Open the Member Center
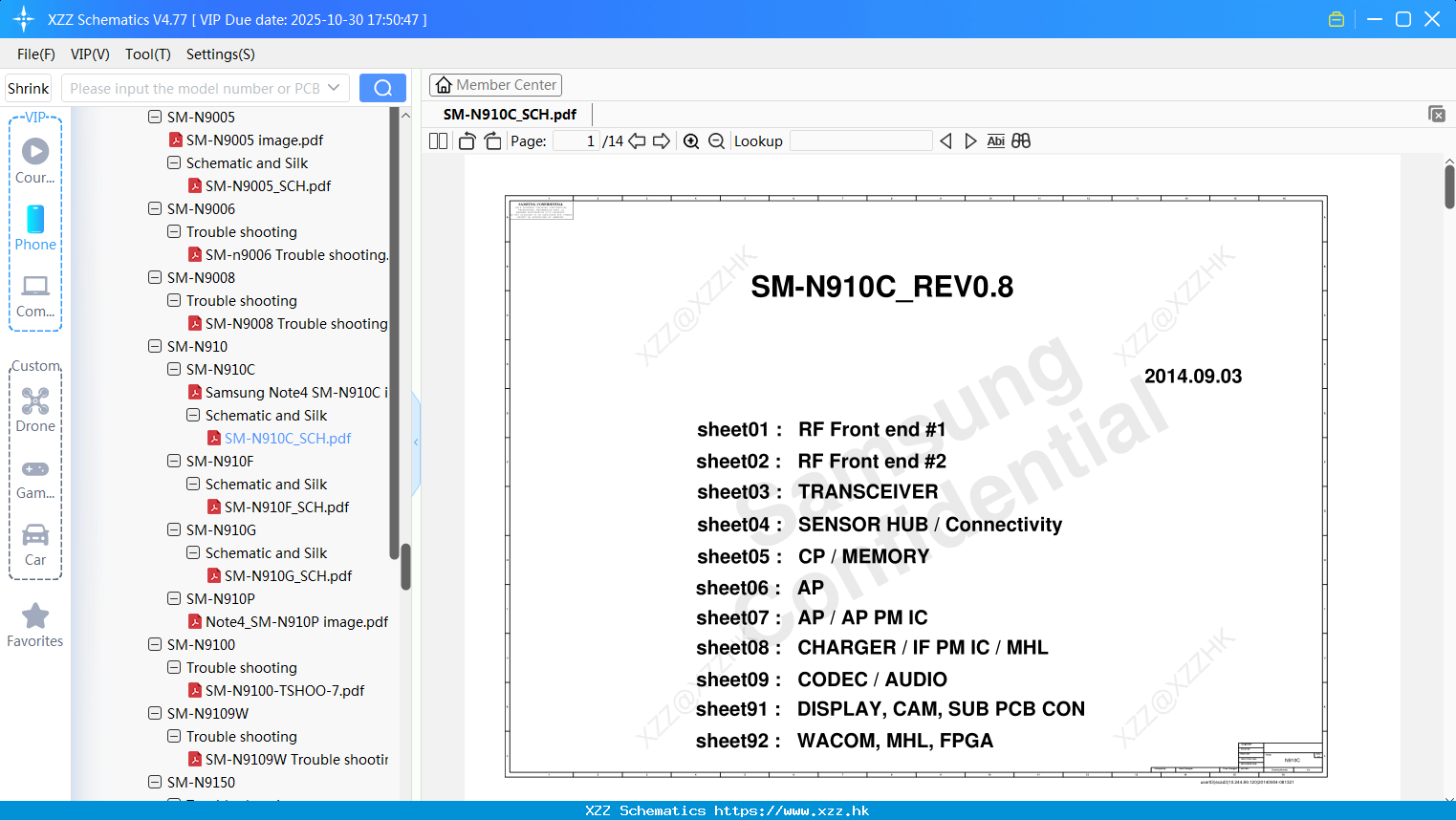 click(495, 84)
